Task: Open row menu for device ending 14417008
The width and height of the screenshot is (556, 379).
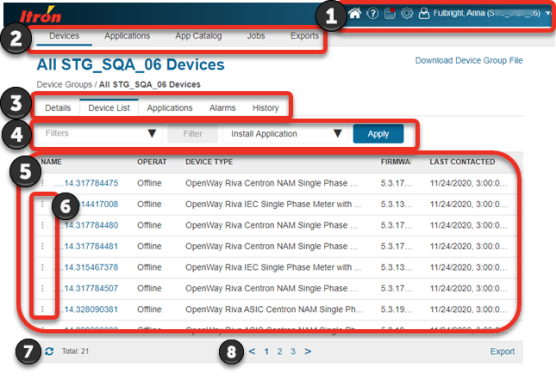Action: click(43, 204)
